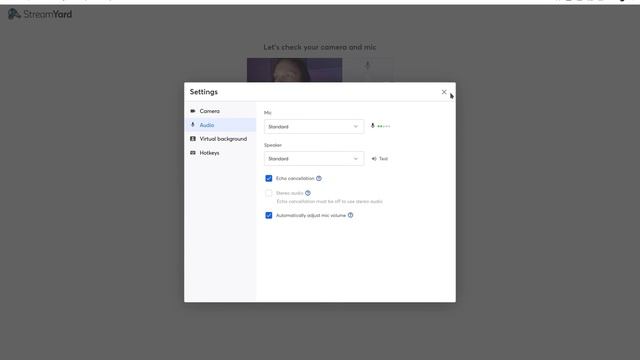Click the mic volume help icon
This screenshot has height=360, width=640.
[350, 215]
